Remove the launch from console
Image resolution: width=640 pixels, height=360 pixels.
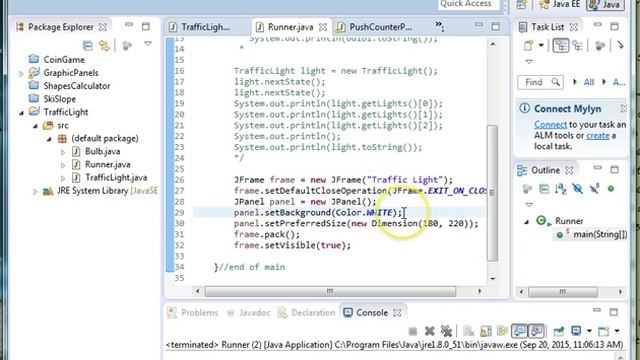coord(429,331)
